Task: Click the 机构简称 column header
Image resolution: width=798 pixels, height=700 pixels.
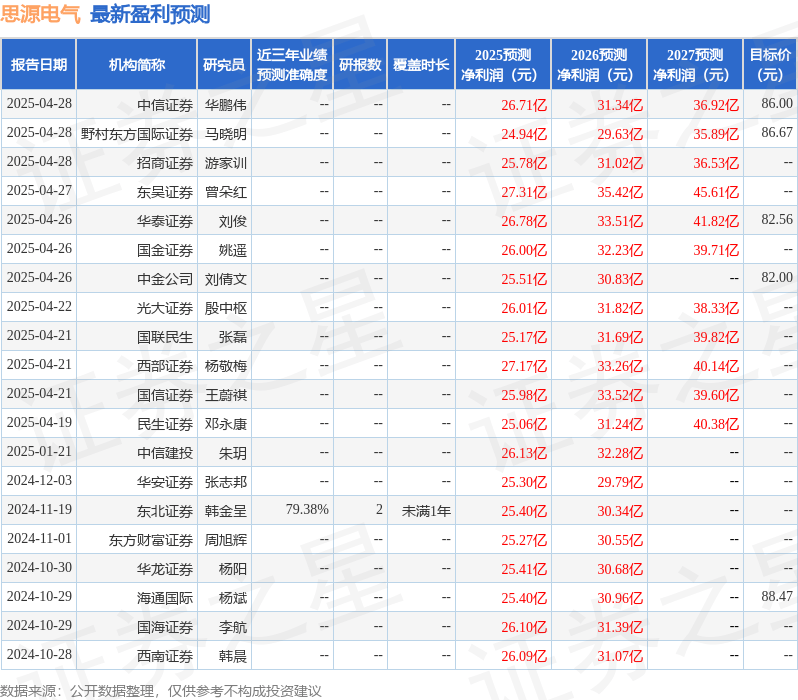Action: pyautogui.click(x=137, y=65)
